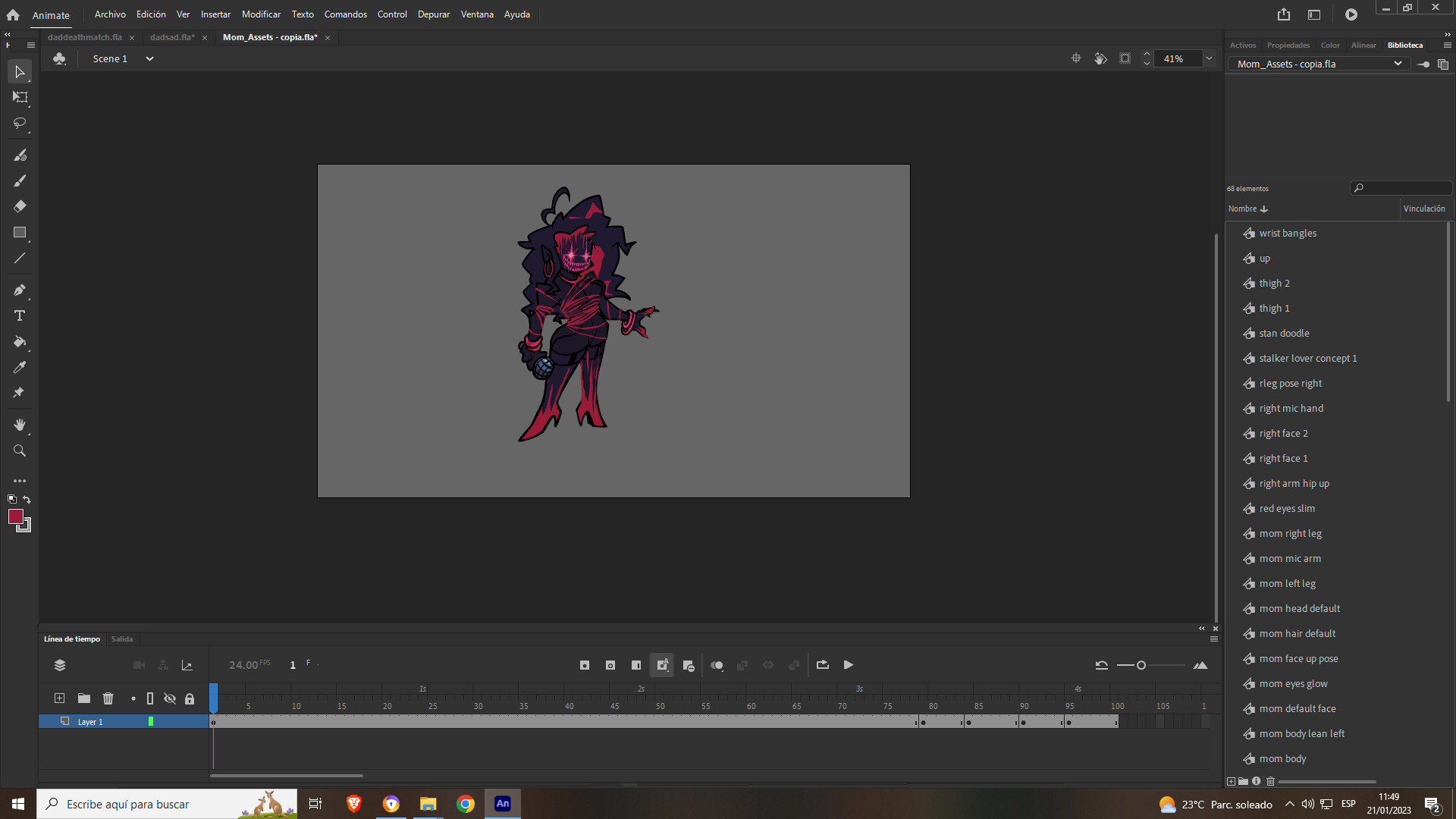
Task: Open the Modificar menu
Action: tap(261, 14)
